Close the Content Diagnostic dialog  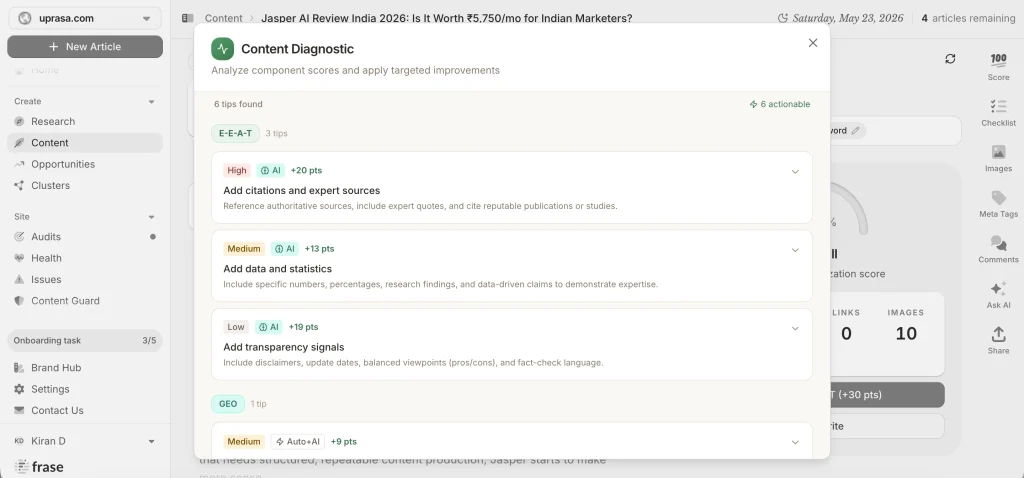(x=813, y=43)
